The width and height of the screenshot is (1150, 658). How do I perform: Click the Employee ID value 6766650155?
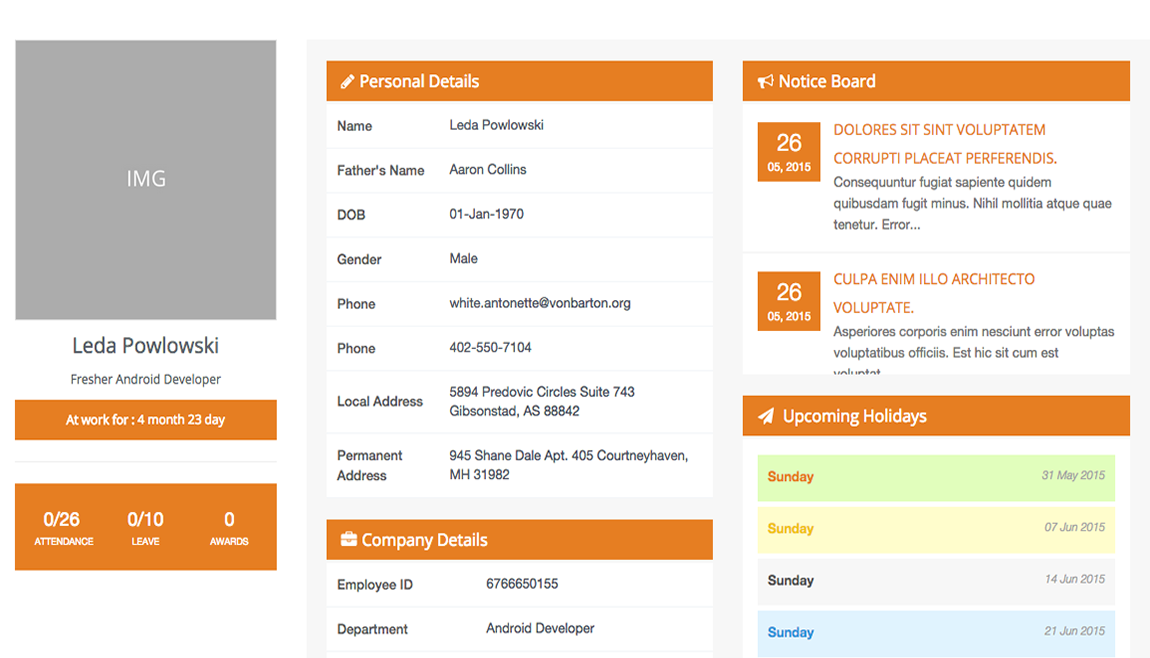tap(522, 584)
